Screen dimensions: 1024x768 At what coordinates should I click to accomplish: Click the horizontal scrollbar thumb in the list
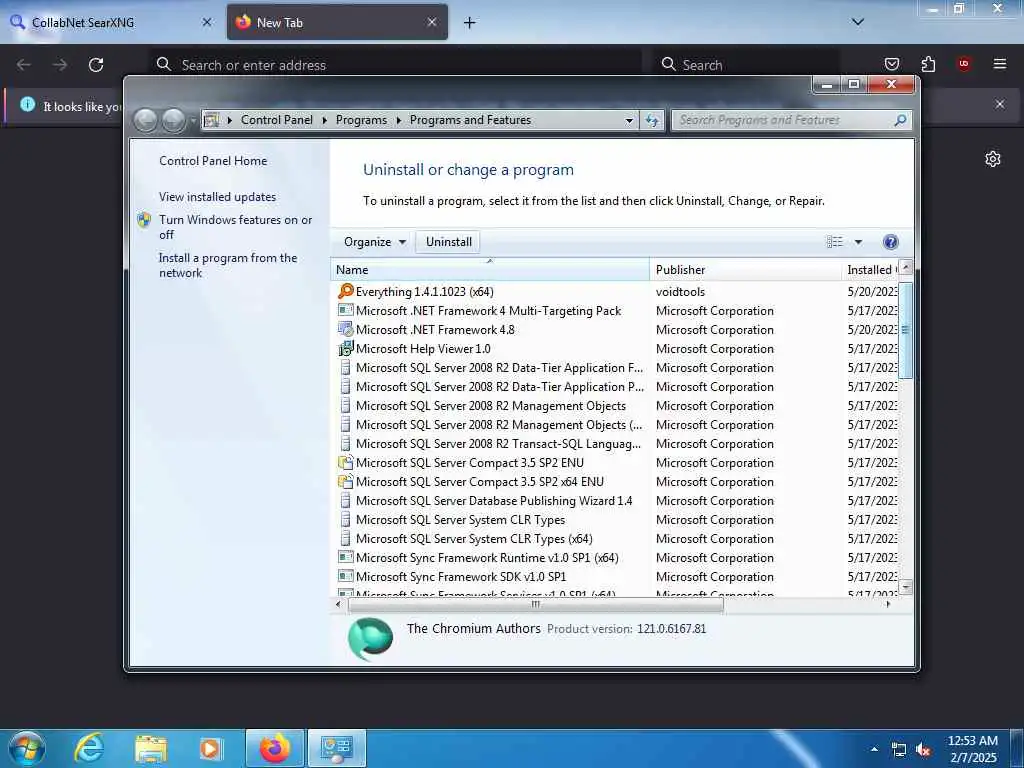(x=536, y=605)
